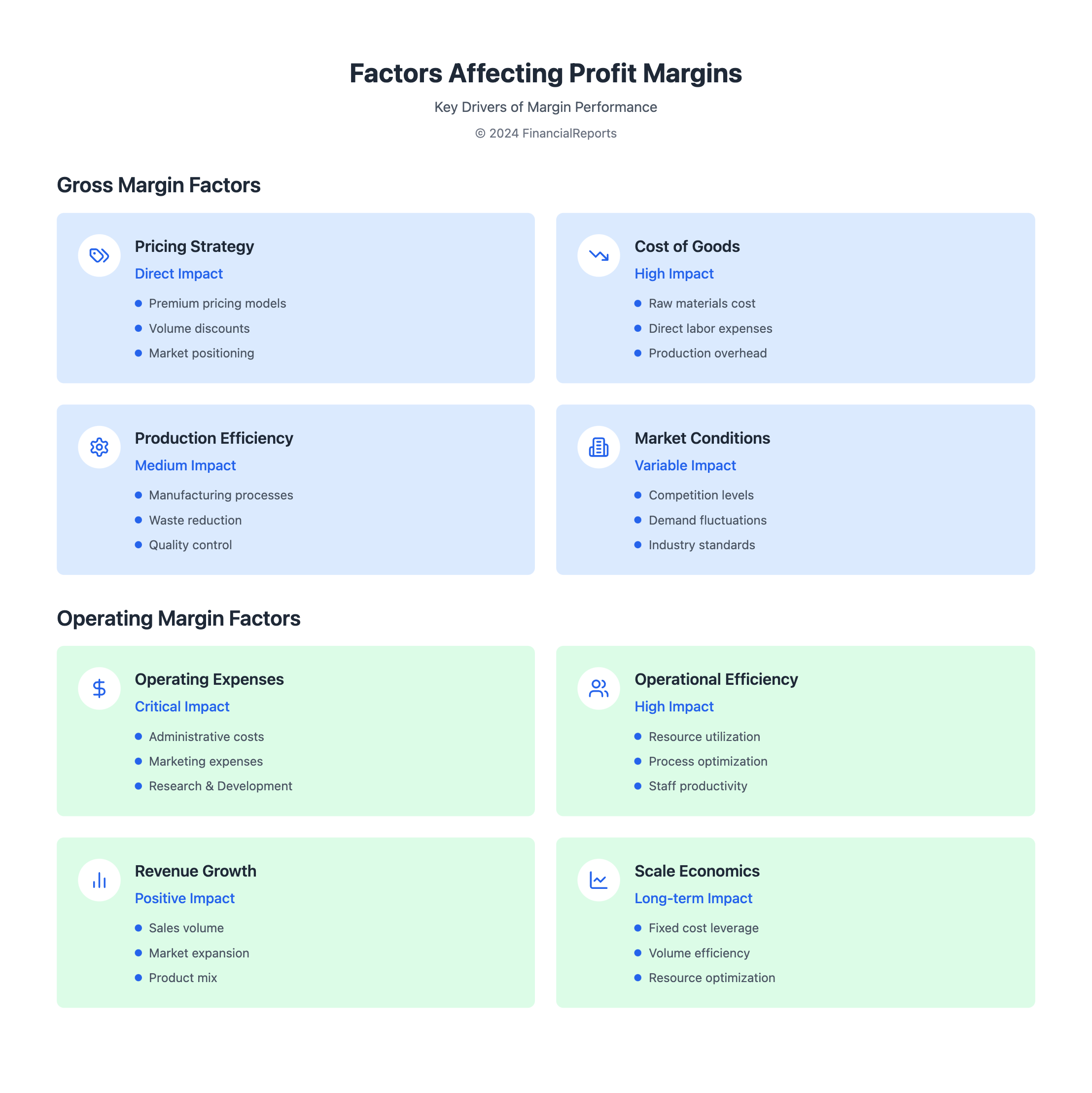Click the Demand fluctuations list item
Viewport: 1092px width, 1093px height.
point(707,521)
